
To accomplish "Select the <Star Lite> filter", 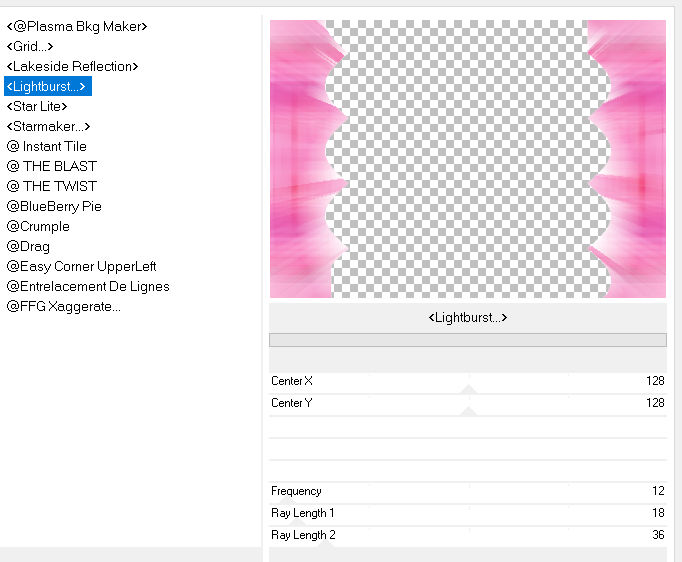I will point(37,106).
